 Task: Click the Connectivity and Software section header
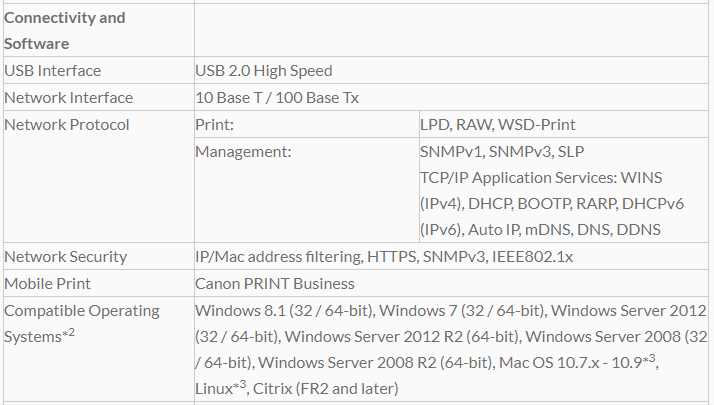click(x=65, y=31)
